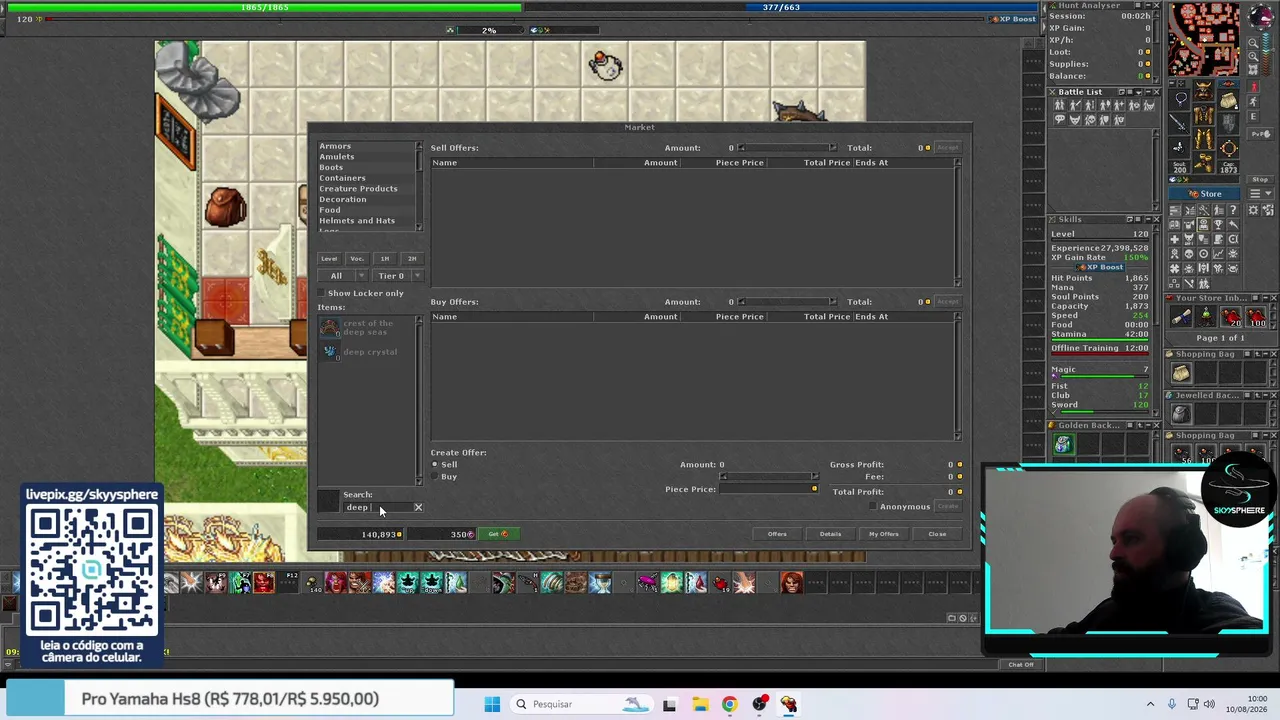Click the backpack equipment slot
Image resolution: width=1280 pixels, height=720 pixels.
point(1228,99)
